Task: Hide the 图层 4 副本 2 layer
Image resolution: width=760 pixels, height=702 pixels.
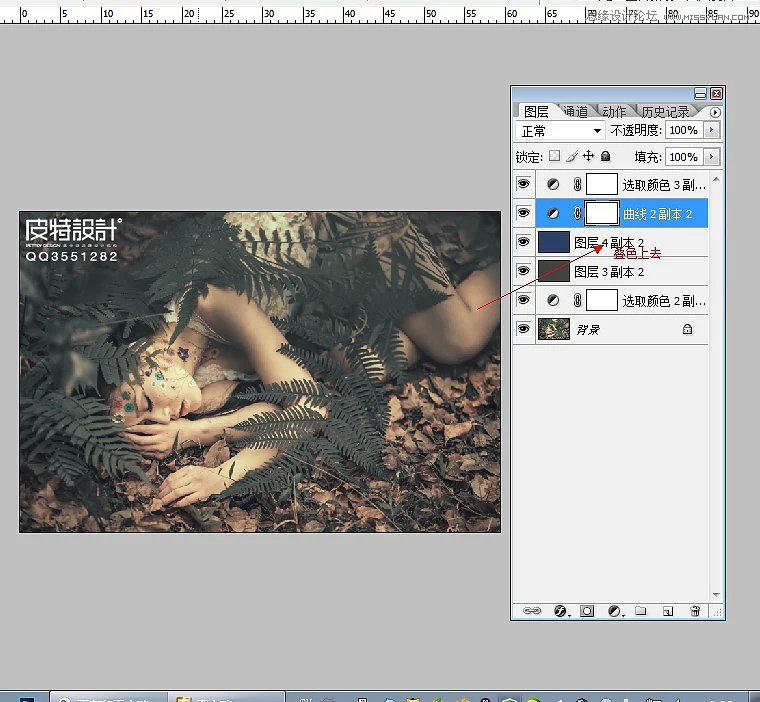Action: (x=523, y=242)
